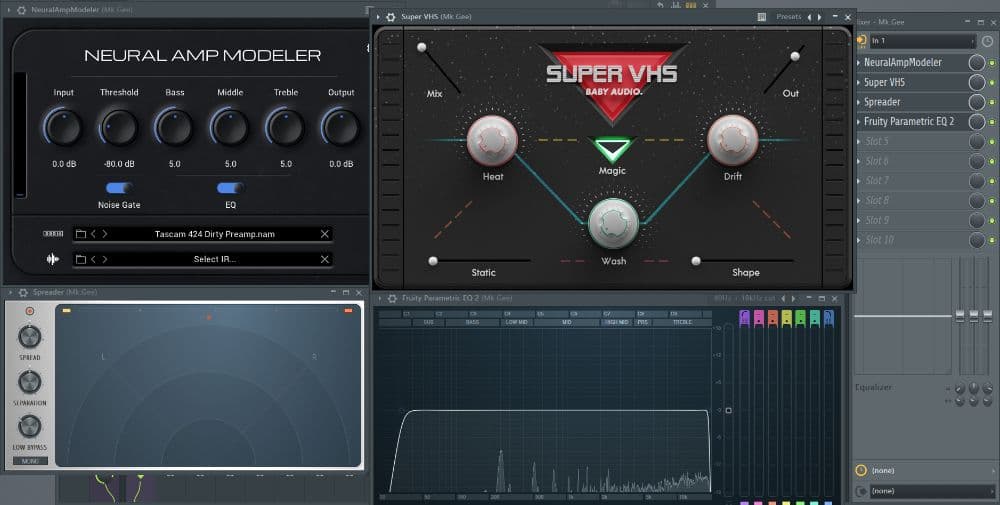The height and width of the screenshot is (505, 1000).
Task: Click the folder icon beside Select IR
Action: point(81,259)
